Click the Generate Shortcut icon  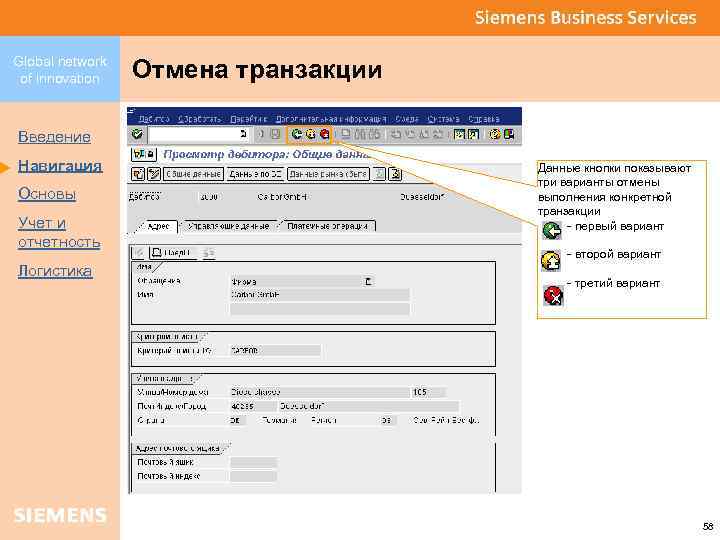click(x=473, y=135)
